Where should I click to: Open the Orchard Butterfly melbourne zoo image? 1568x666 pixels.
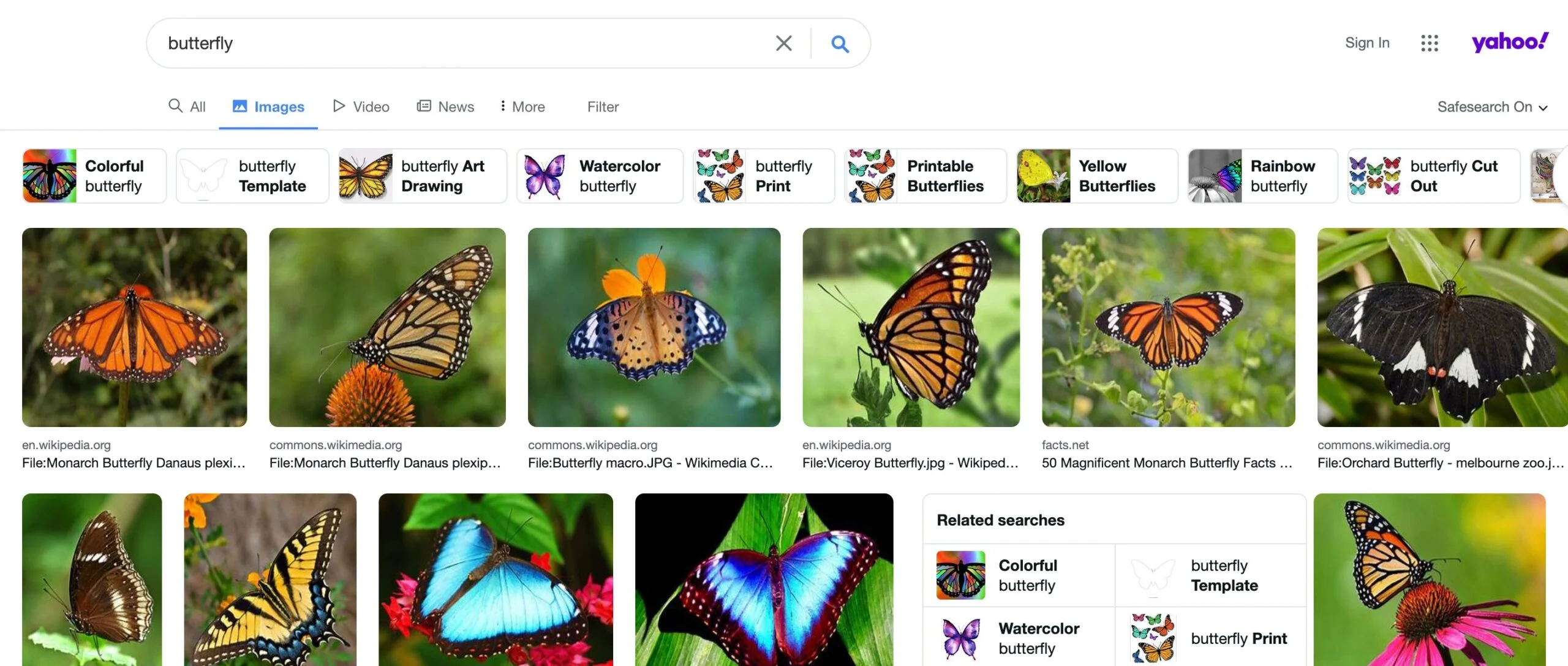tap(1442, 327)
